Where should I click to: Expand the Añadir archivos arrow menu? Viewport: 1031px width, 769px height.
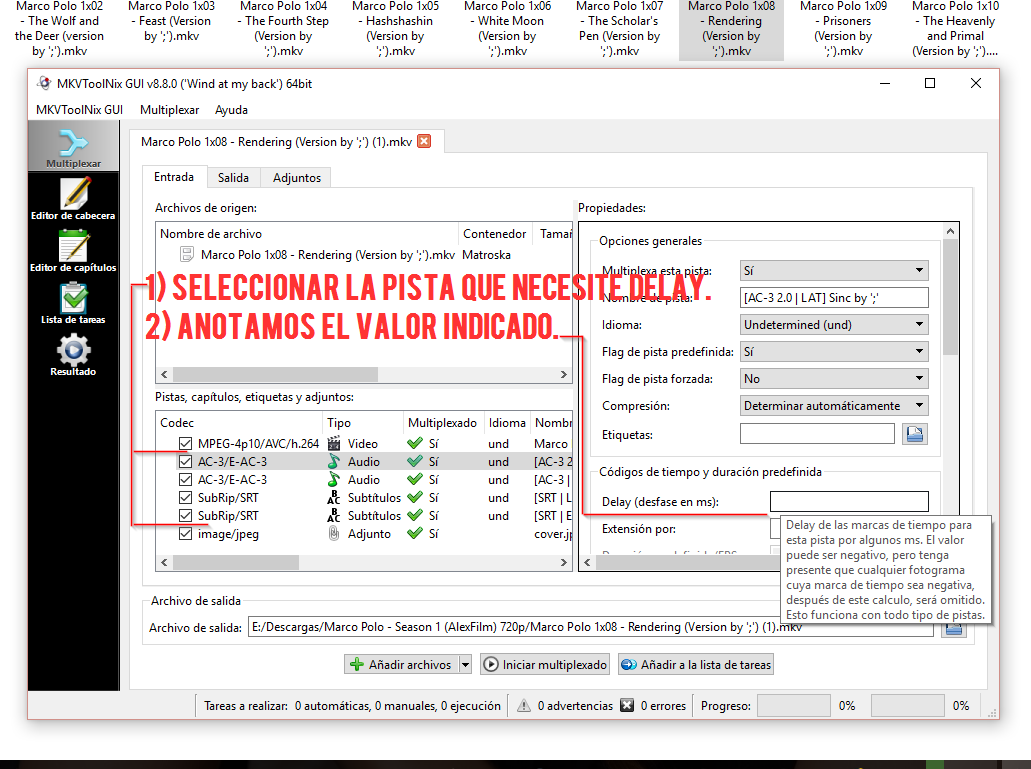point(466,664)
